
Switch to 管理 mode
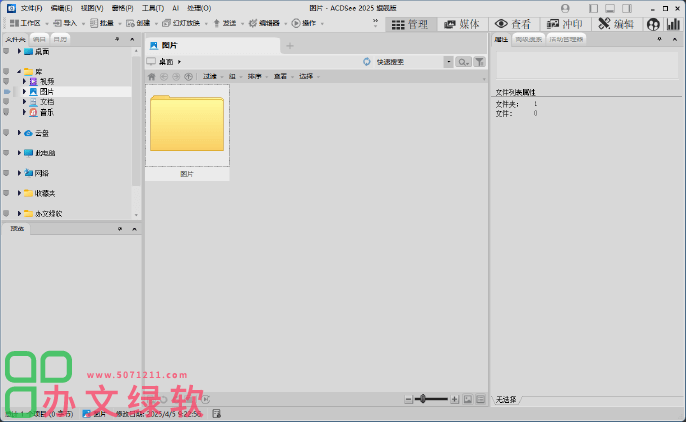pos(410,24)
